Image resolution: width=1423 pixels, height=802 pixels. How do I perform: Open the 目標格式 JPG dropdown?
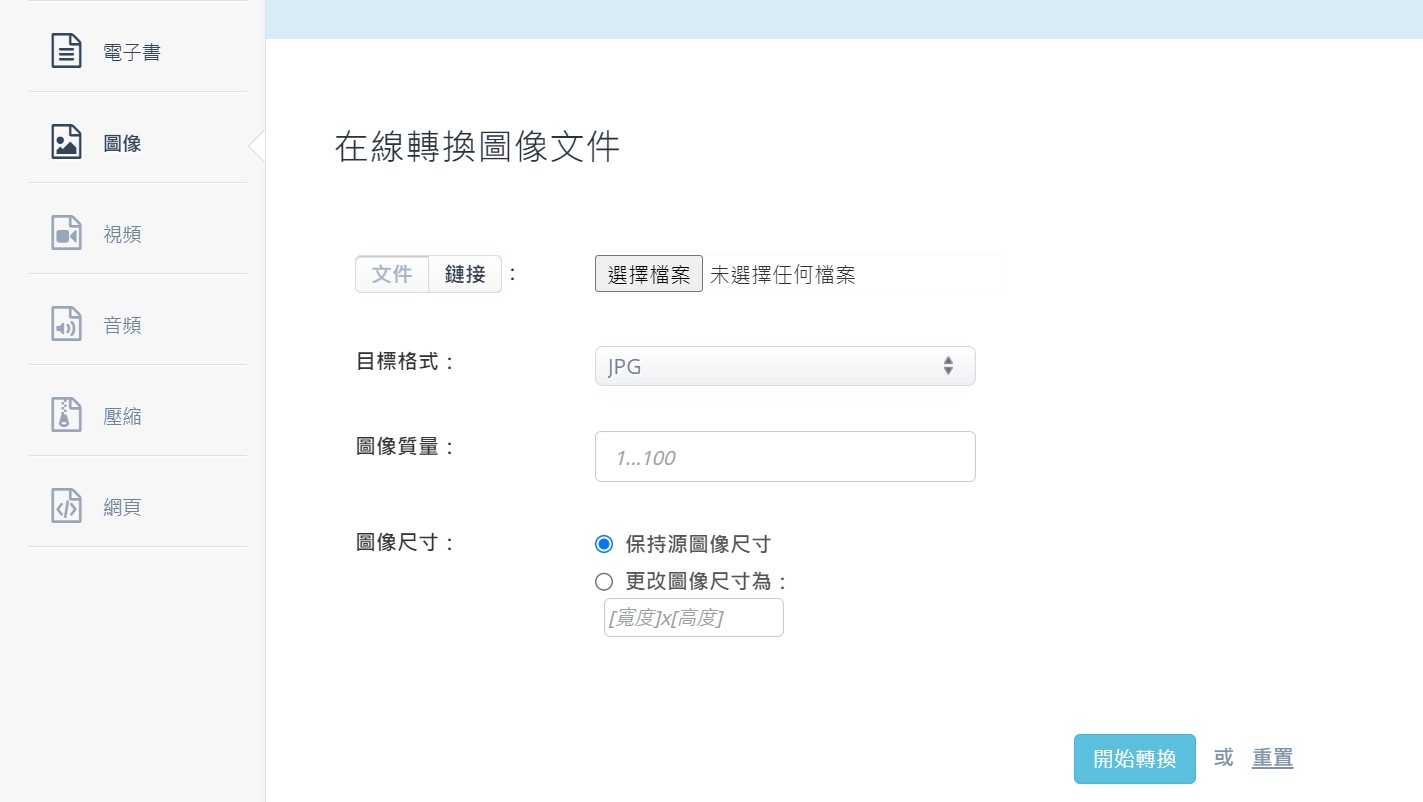point(784,366)
